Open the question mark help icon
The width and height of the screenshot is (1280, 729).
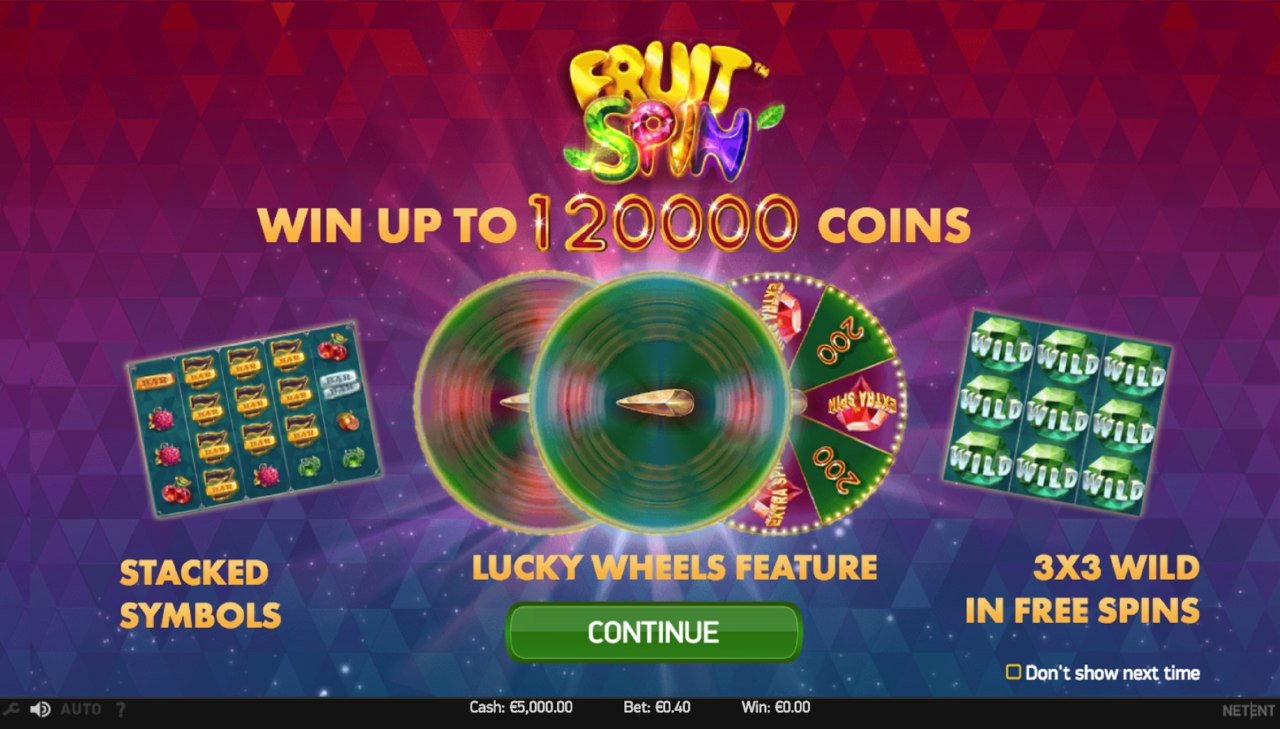coord(121,709)
